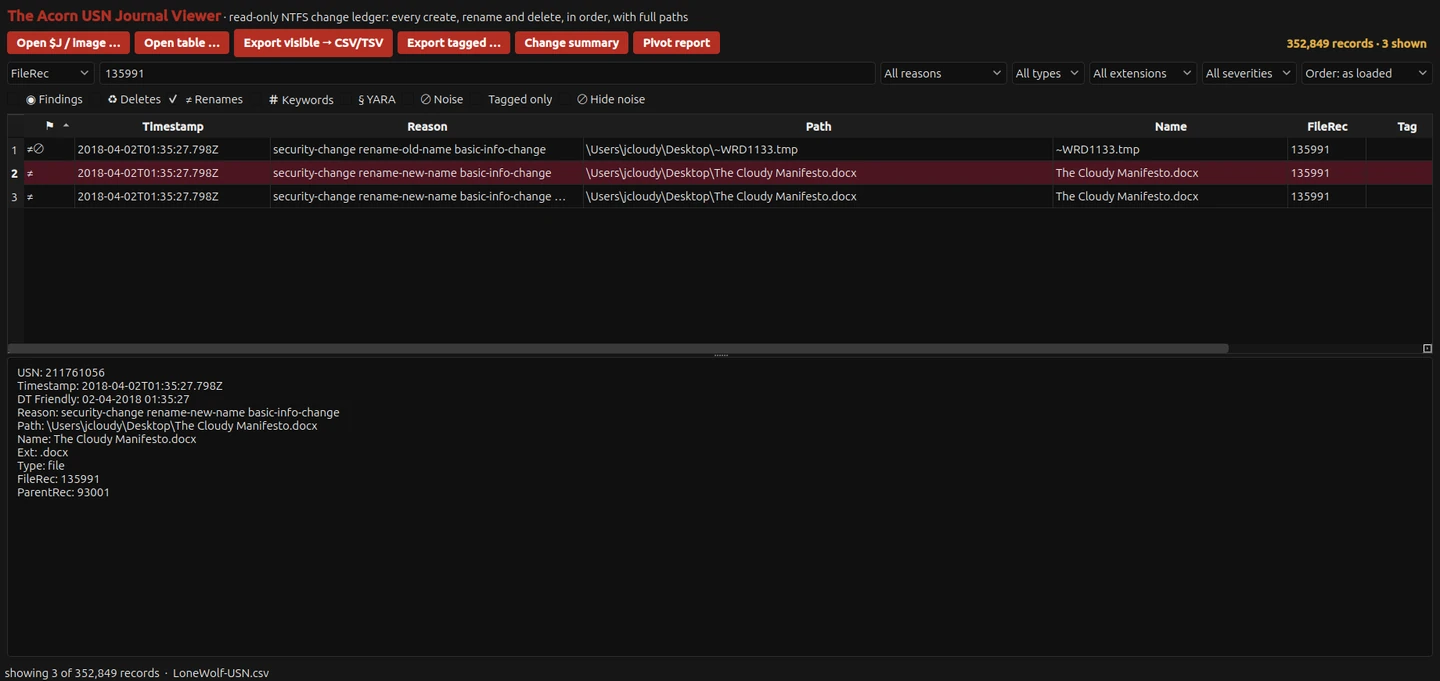The image size is (1440, 681).
Task: Sort by the FileRec column header
Action: (1327, 126)
